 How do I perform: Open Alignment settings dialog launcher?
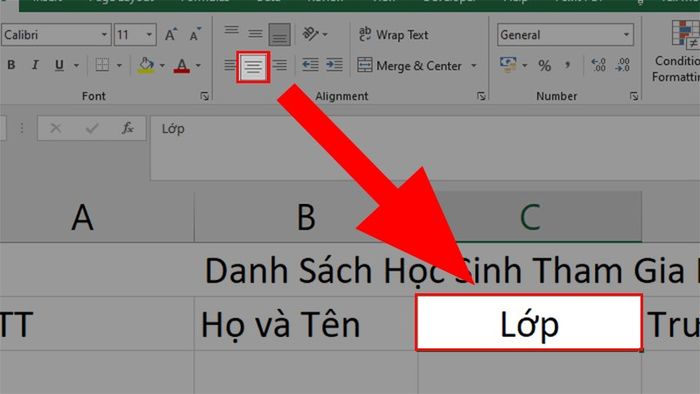point(481,96)
